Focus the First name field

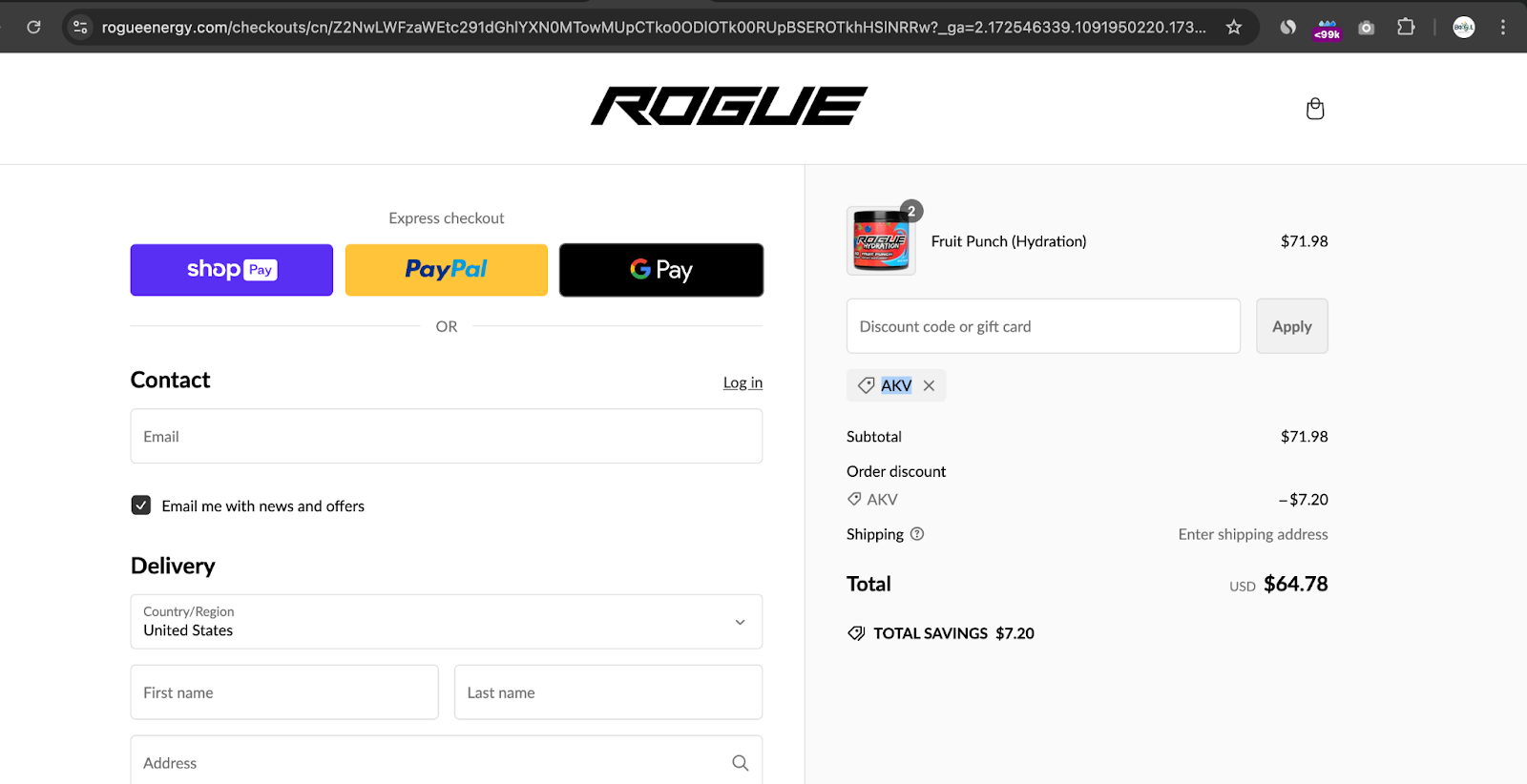[x=284, y=692]
